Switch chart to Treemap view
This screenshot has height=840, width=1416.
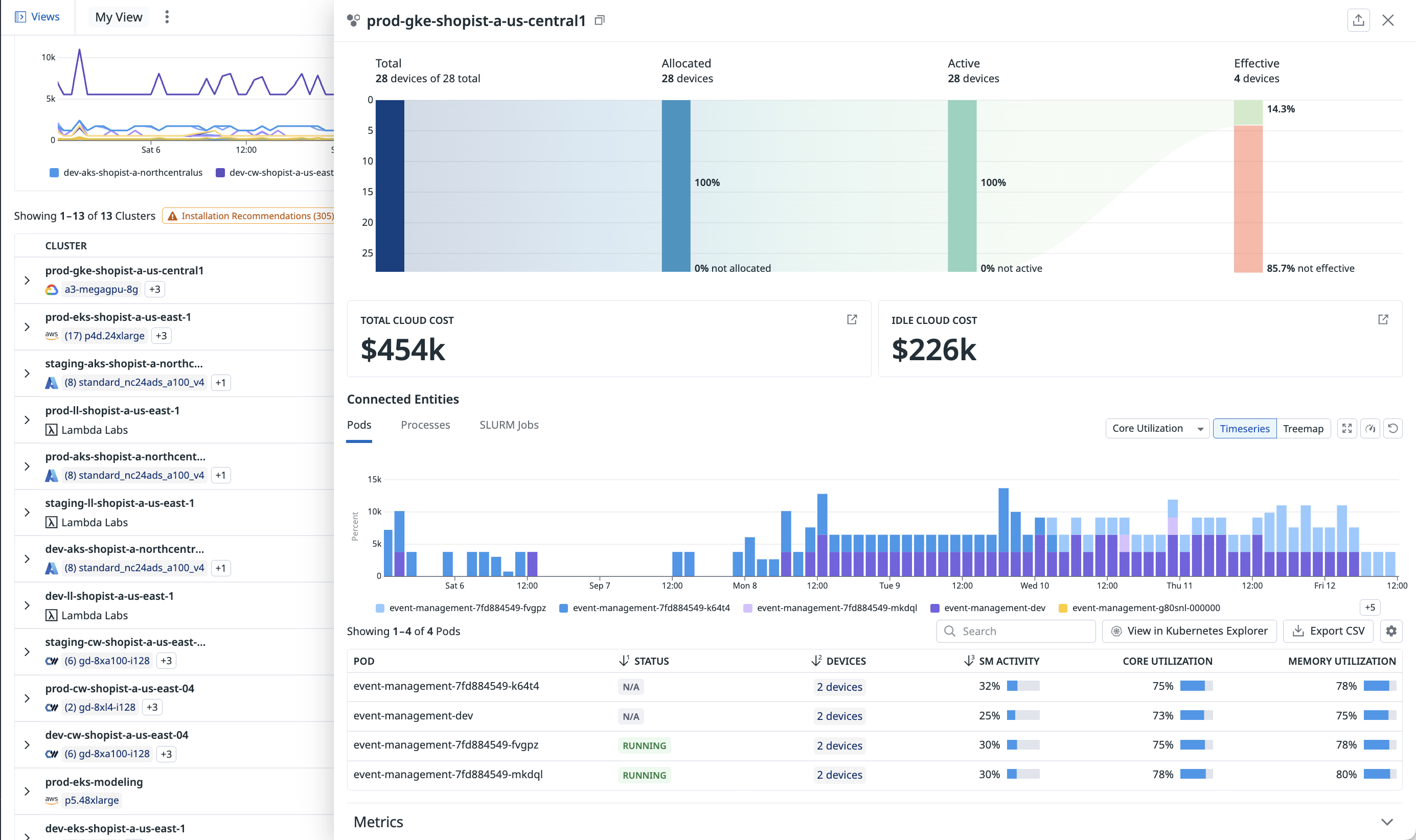point(1303,429)
